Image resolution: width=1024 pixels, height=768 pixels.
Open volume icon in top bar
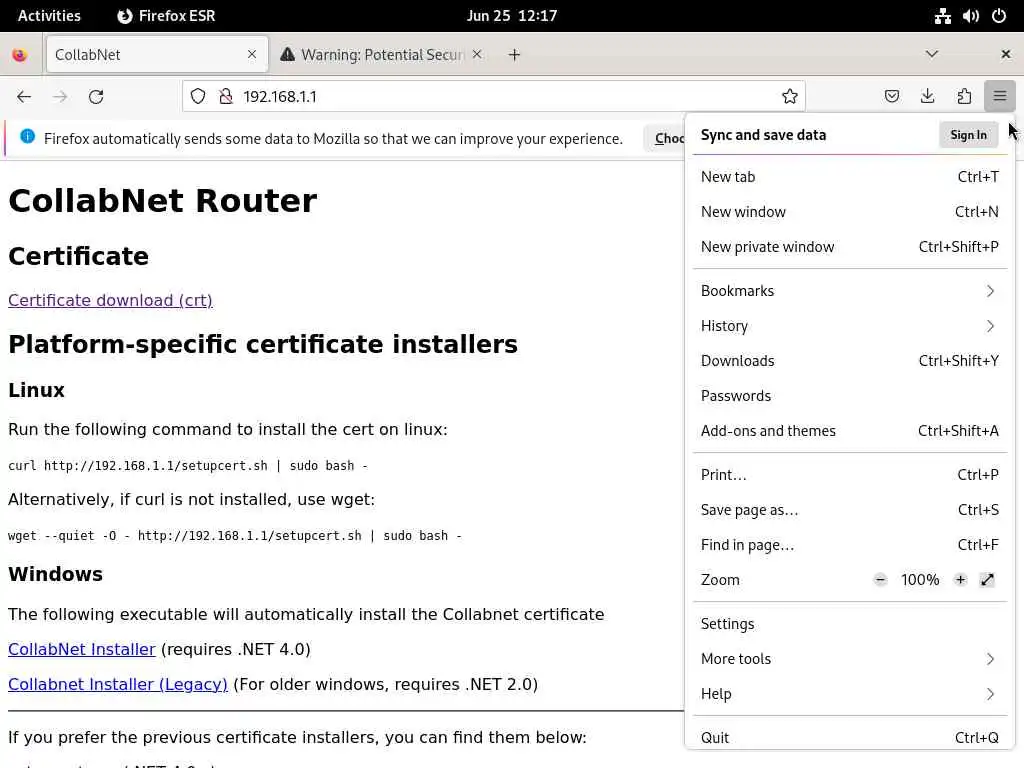click(970, 16)
